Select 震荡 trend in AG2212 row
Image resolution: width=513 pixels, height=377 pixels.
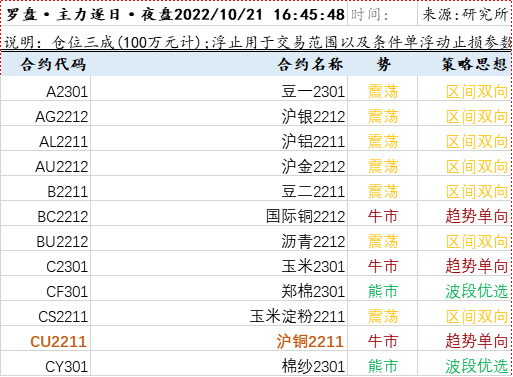click(x=383, y=116)
